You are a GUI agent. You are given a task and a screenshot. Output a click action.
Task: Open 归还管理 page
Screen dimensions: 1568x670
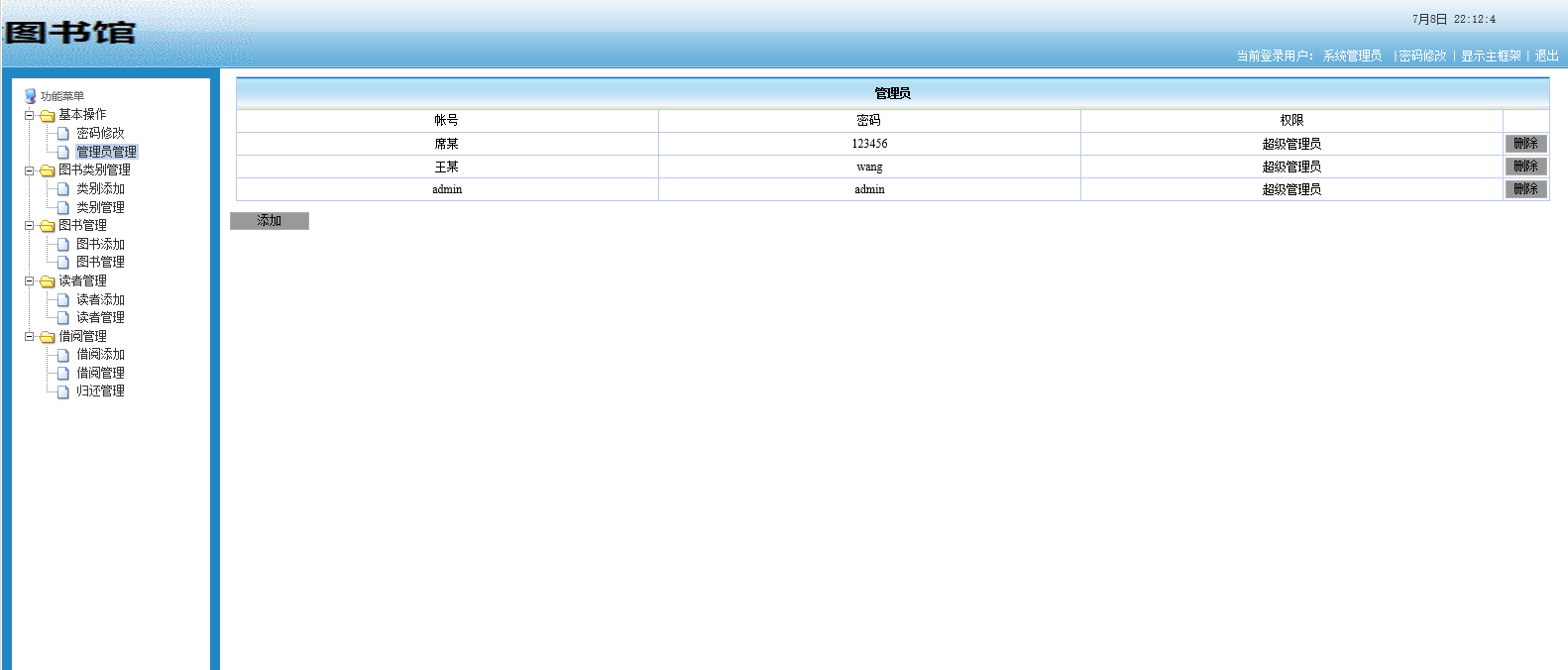tap(100, 391)
